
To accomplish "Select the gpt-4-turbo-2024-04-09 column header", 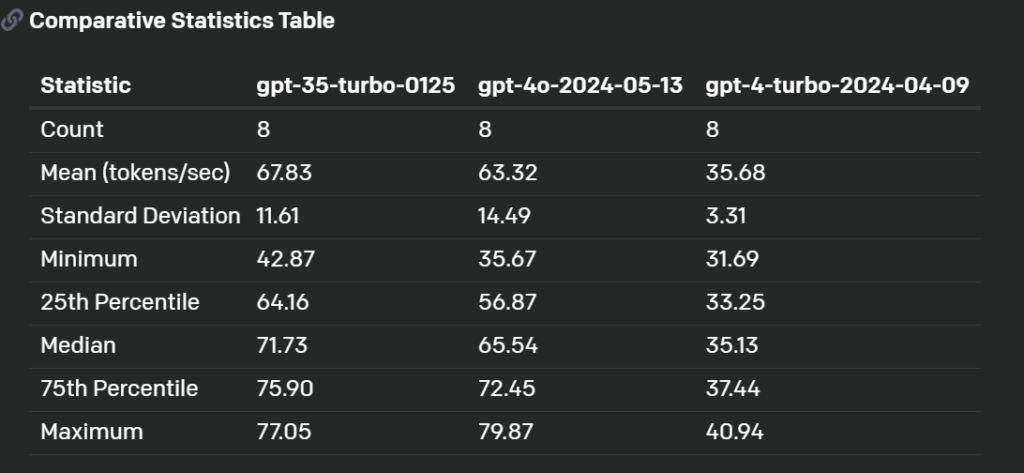I will 837,86.
